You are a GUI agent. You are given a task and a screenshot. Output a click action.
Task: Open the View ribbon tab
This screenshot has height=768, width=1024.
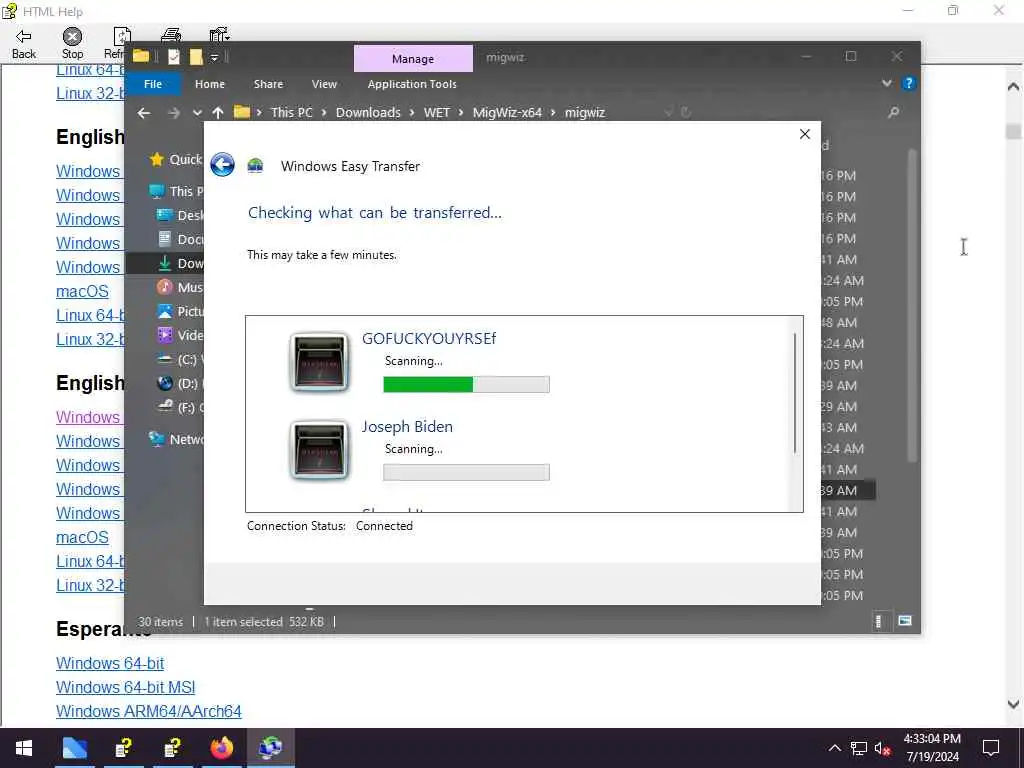(324, 84)
